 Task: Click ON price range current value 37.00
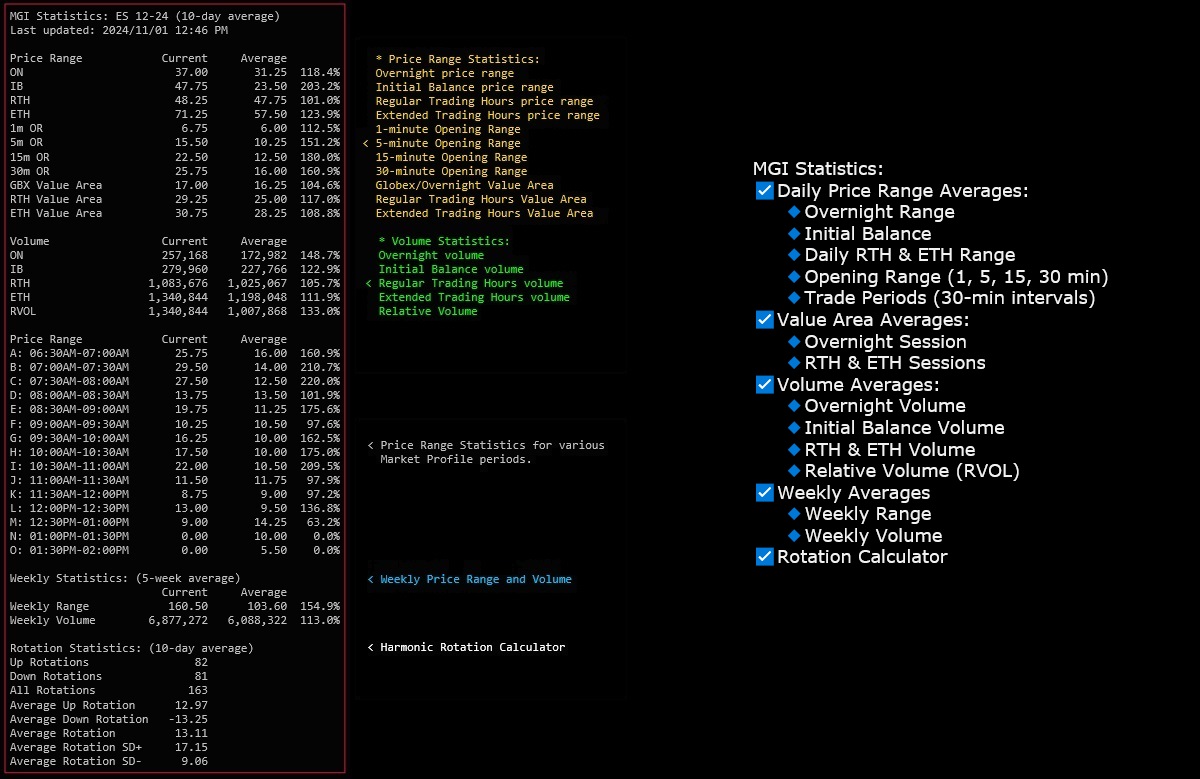point(191,72)
